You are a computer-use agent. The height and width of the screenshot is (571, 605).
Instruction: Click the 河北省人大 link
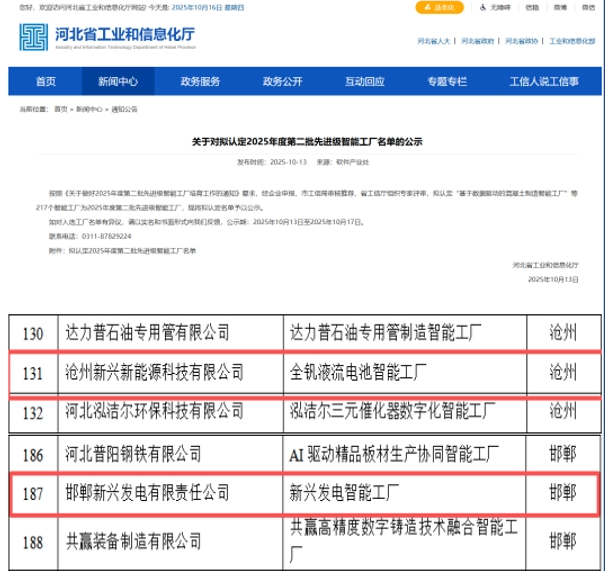(434, 41)
